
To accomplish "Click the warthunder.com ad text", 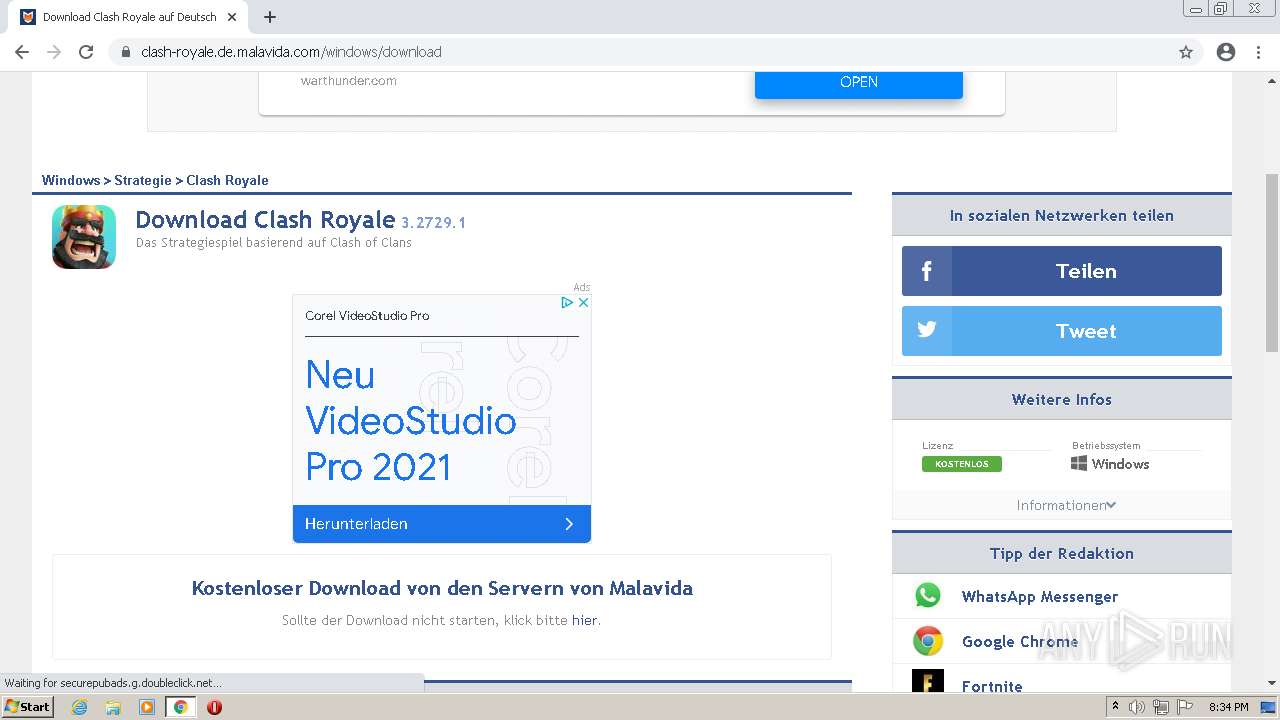I will click(348, 81).
